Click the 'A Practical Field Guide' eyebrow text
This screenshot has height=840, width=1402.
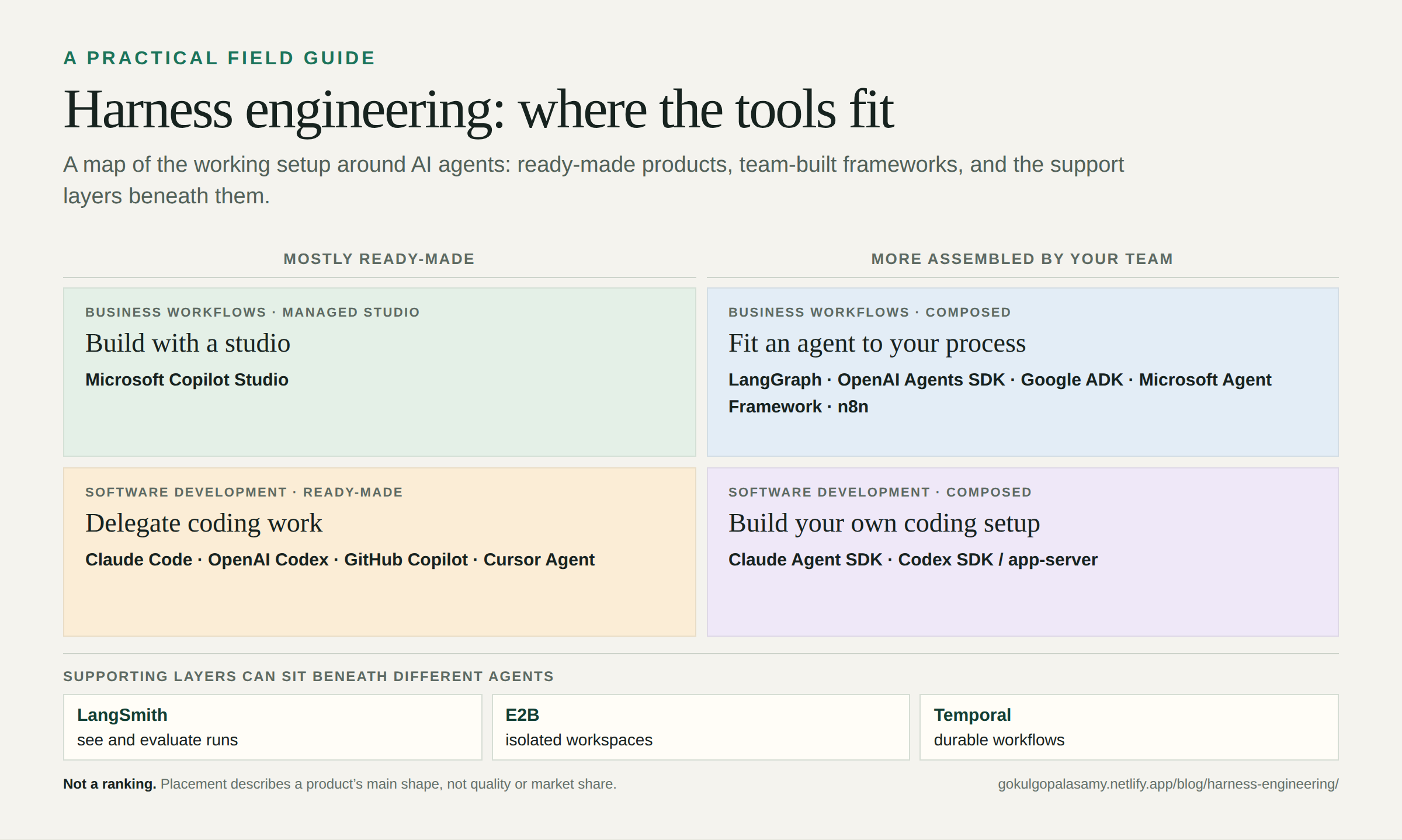[219, 58]
